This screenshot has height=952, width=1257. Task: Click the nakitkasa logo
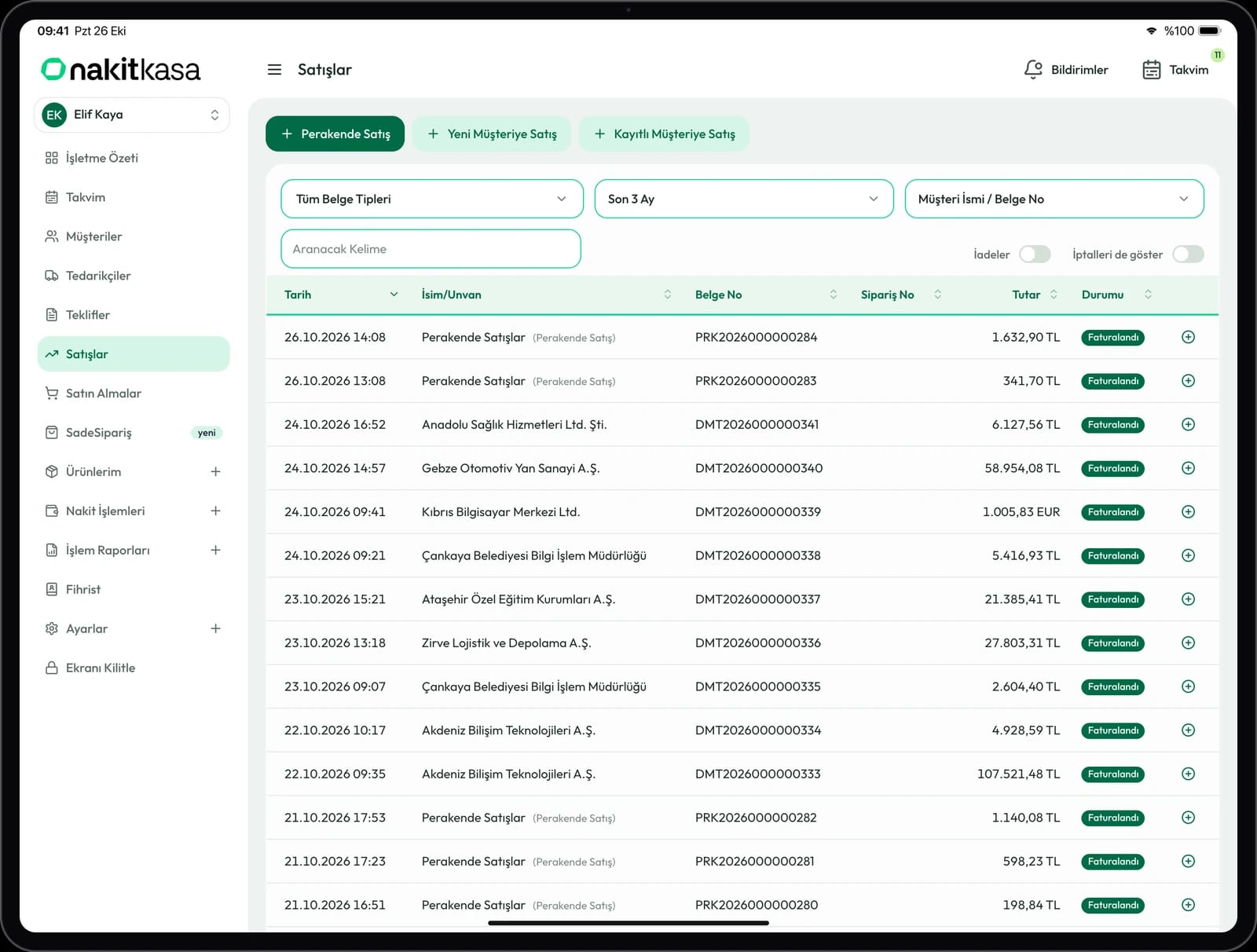(121, 70)
